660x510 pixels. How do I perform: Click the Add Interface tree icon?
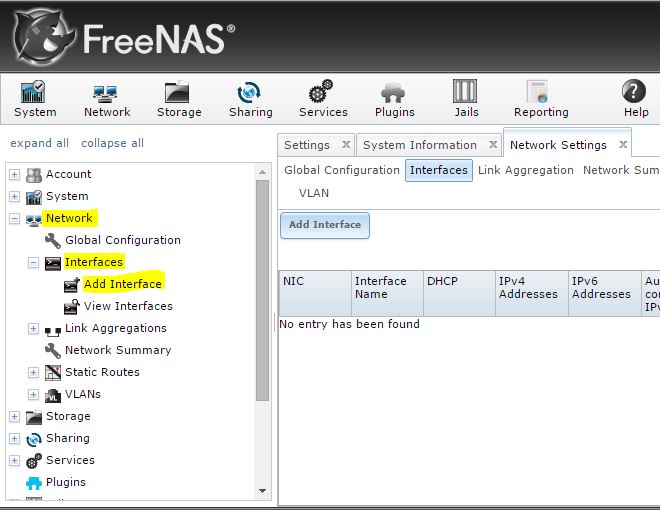72,285
